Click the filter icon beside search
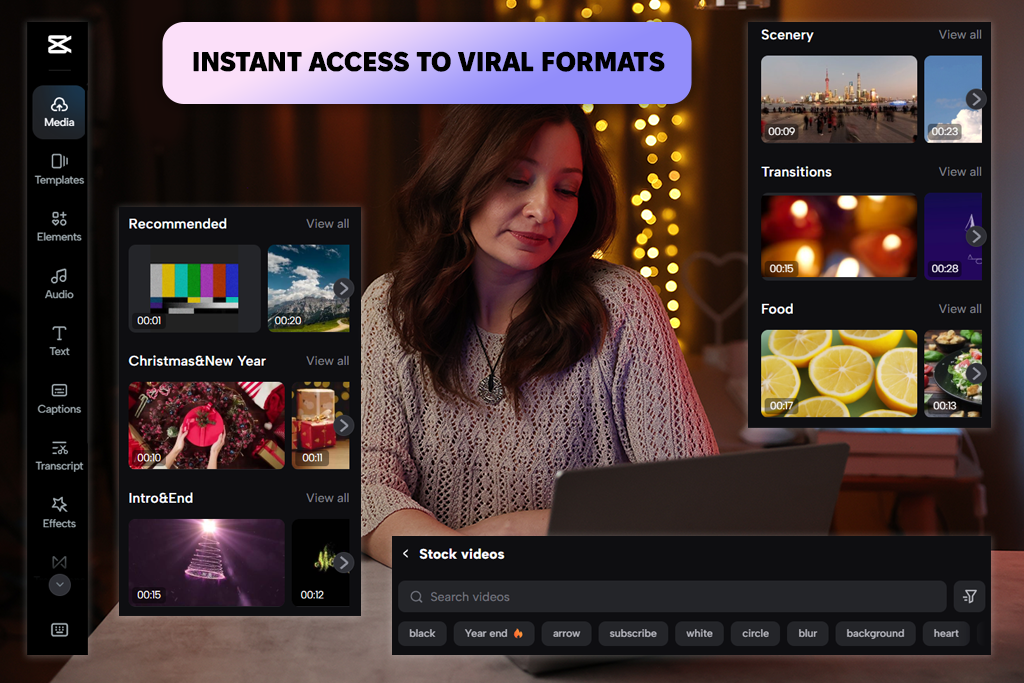 click(970, 596)
